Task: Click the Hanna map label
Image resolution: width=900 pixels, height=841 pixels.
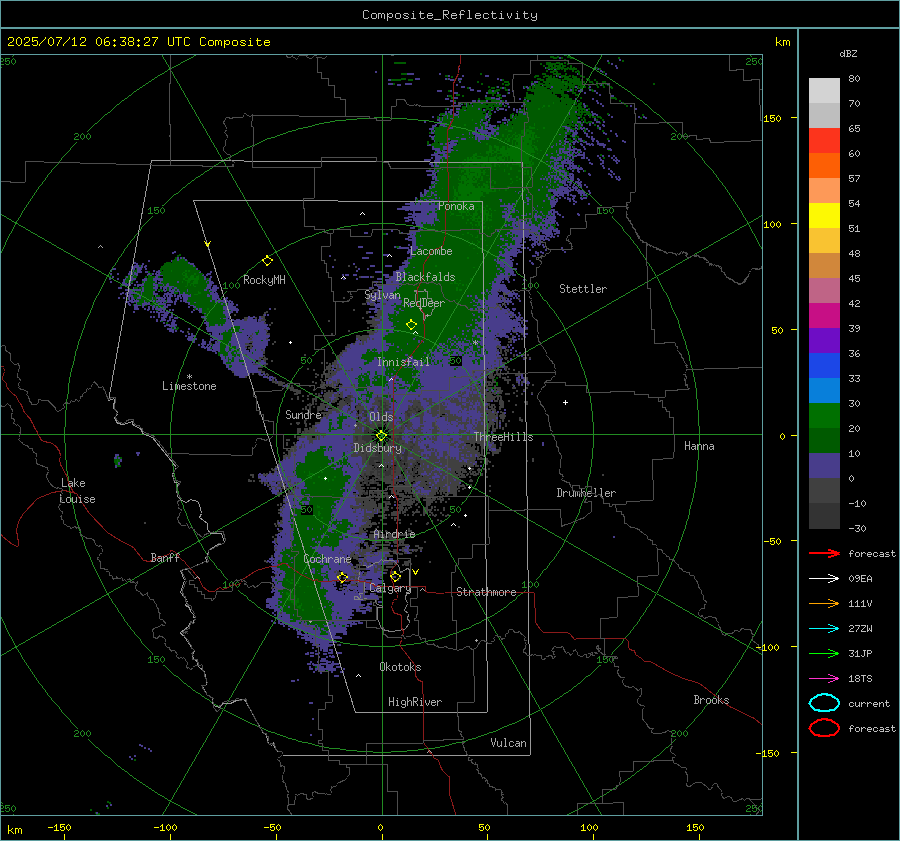Action: [x=699, y=446]
